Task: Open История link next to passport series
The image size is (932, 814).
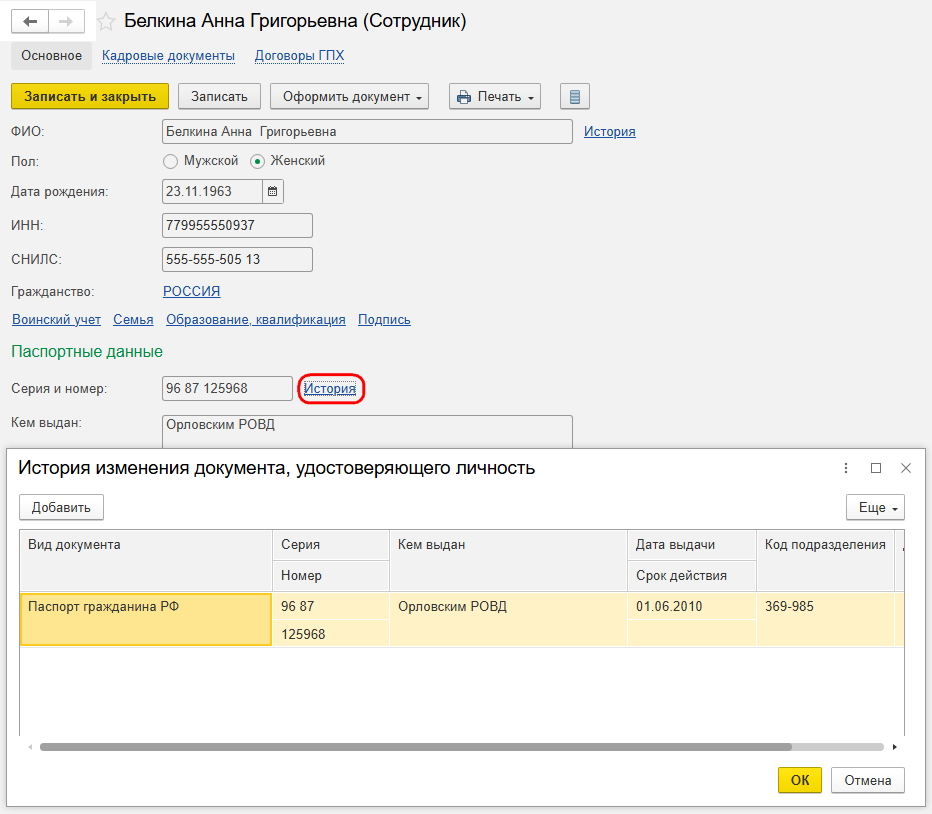Action: click(330, 389)
